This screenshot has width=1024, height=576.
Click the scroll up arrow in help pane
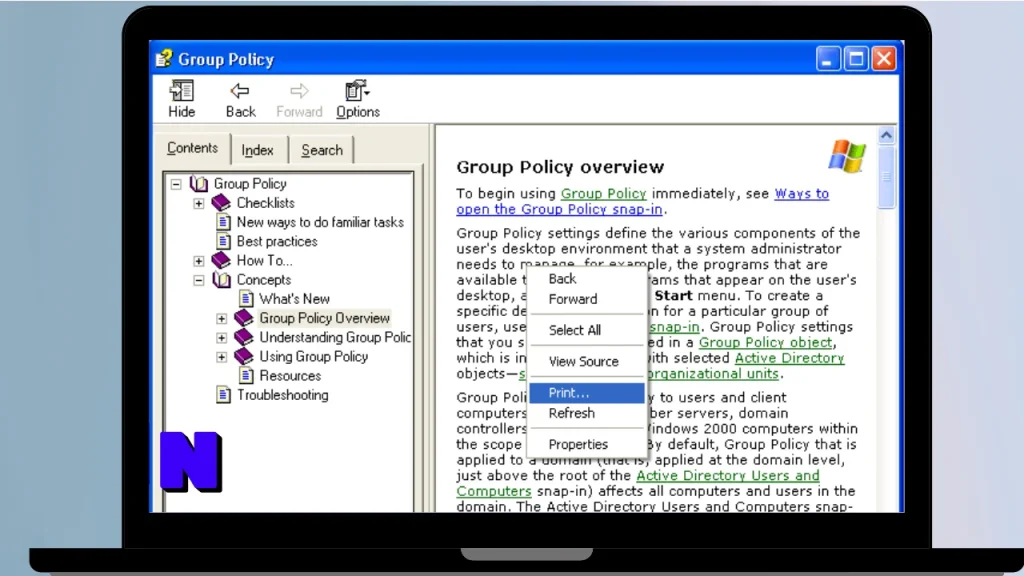coord(886,135)
